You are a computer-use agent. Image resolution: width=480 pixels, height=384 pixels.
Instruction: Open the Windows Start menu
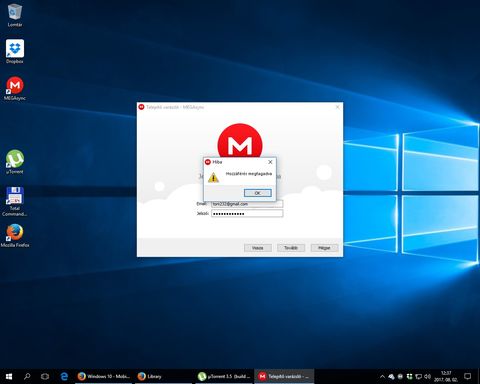pyautogui.click(x=9, y=376)
